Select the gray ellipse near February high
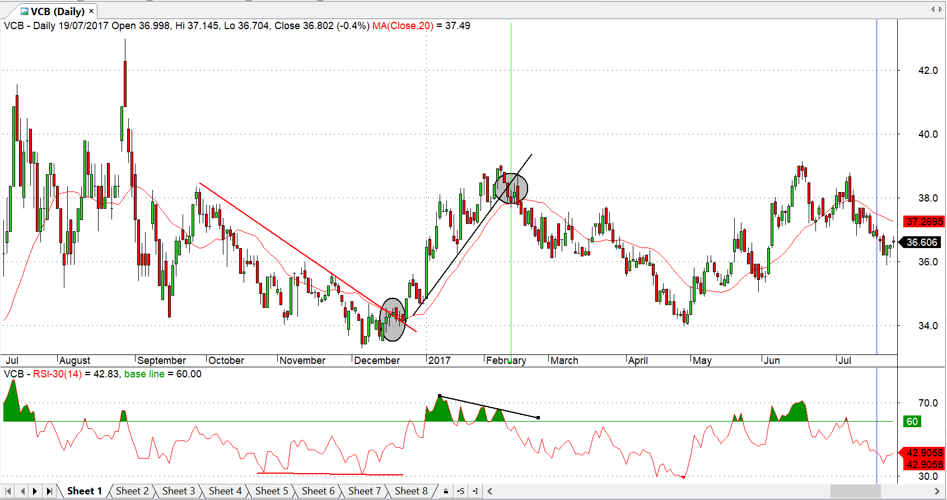 [x=511, y=188]
